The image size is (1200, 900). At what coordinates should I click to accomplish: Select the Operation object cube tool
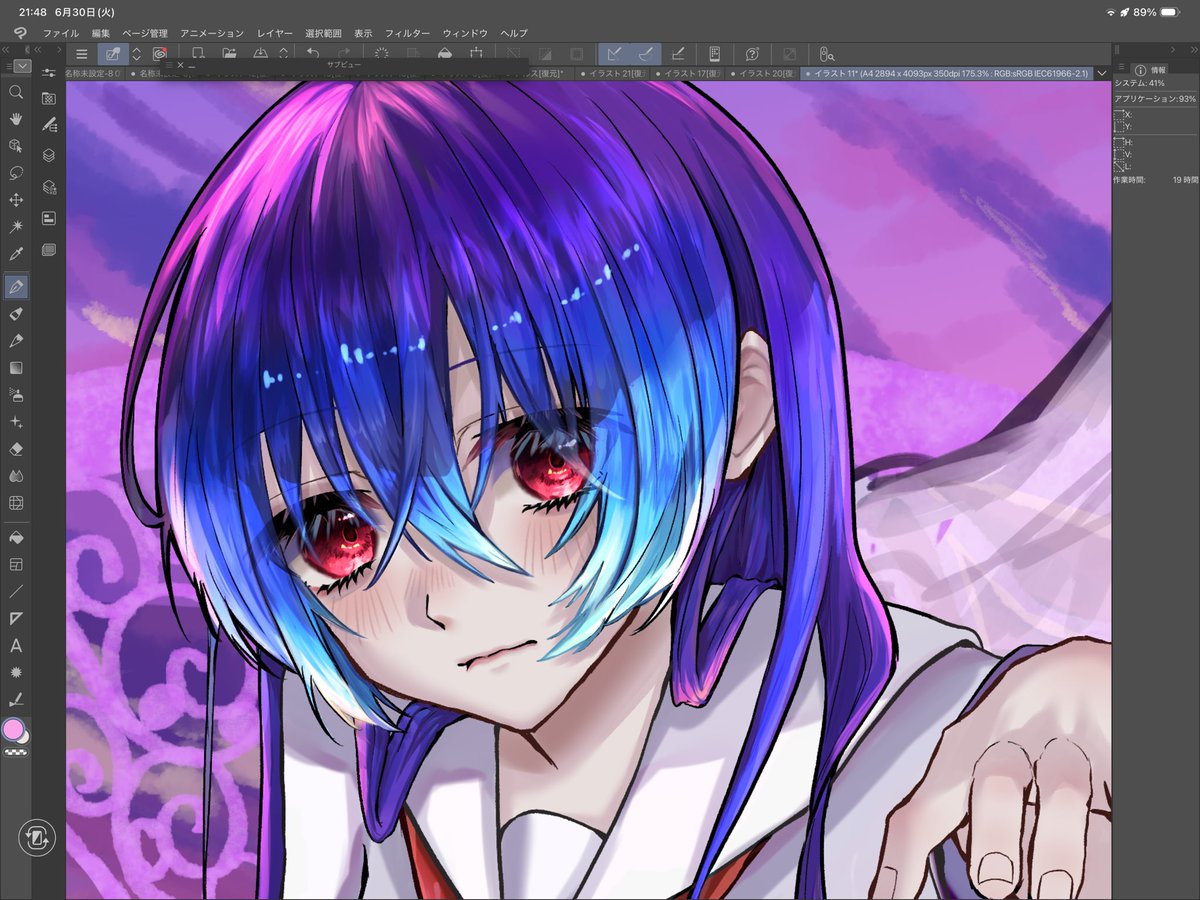pos(16,146)
